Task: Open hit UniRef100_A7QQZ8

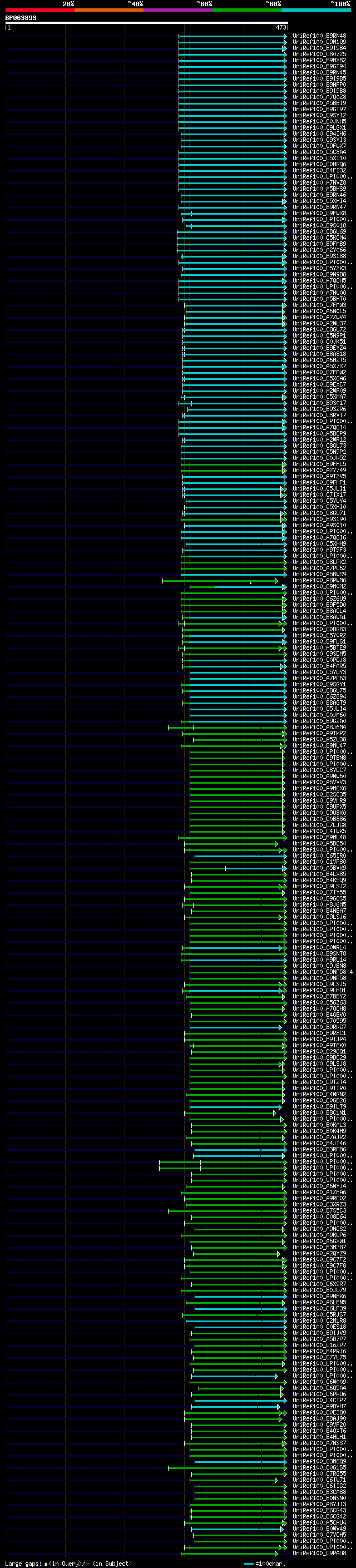Action: coord(319,97)
